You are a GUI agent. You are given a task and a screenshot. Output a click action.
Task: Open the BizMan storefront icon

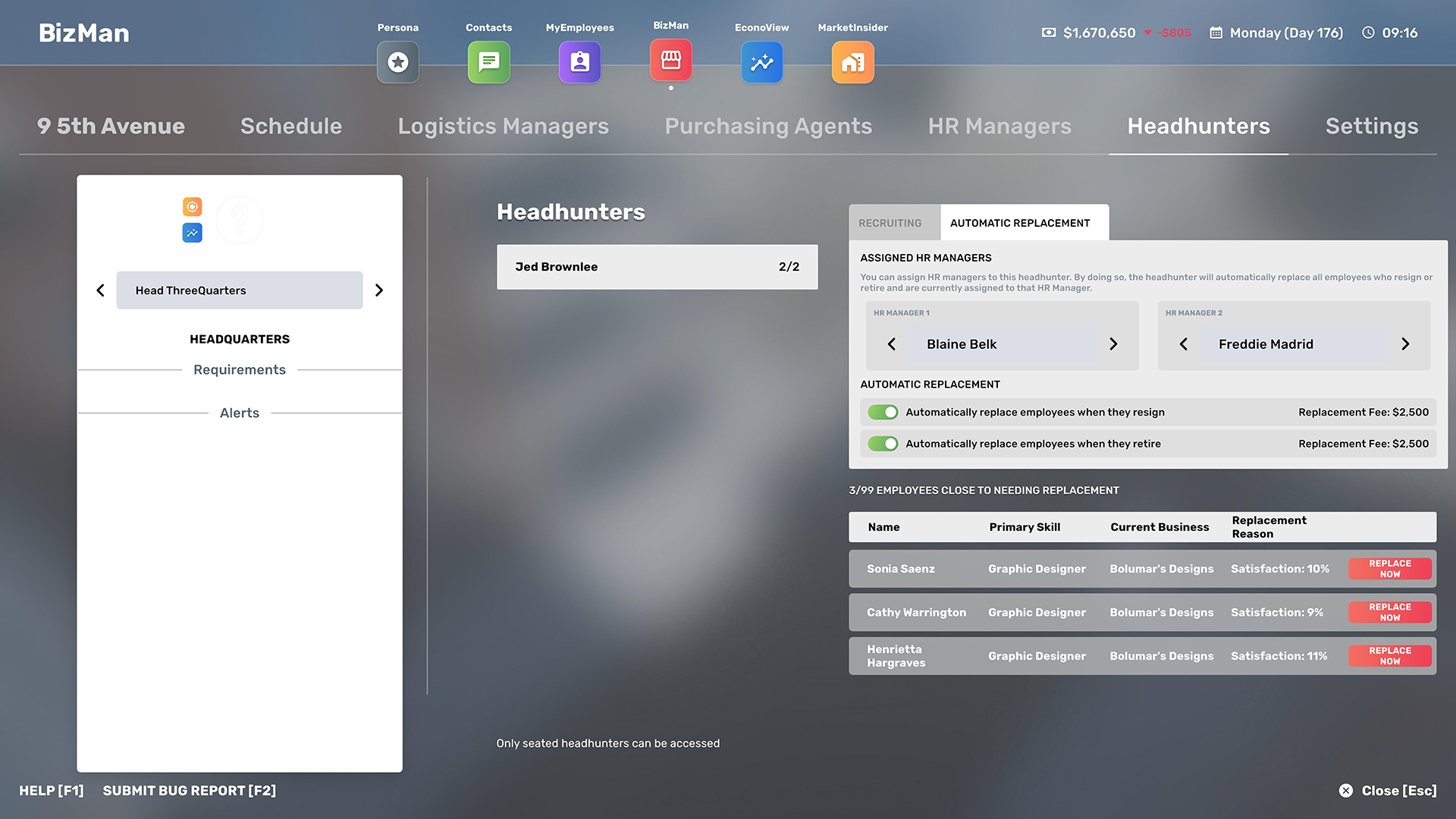(x=670, y=61)
